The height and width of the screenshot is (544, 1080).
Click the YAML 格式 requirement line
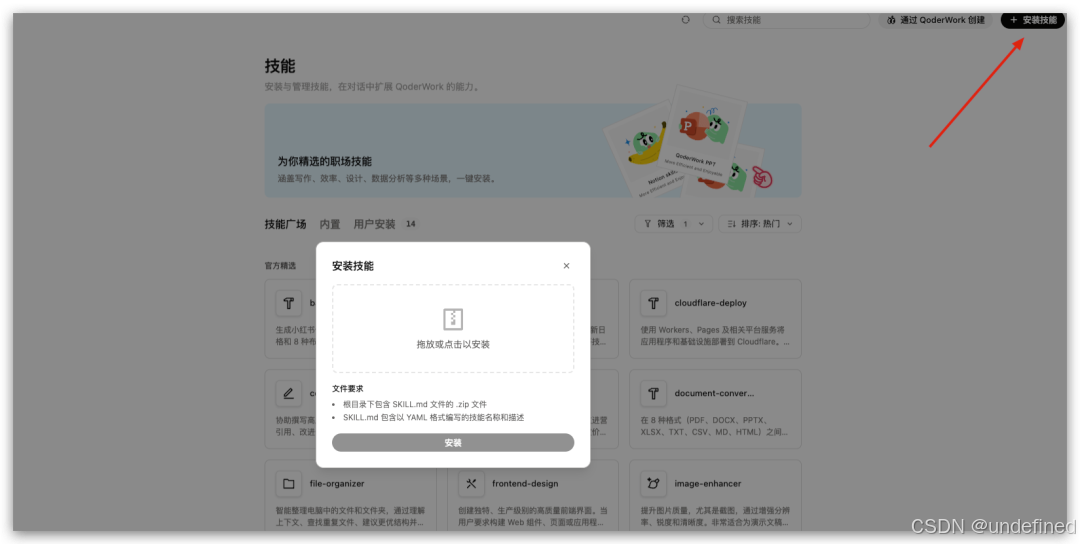pyautogui.click(x=434, y=417)
